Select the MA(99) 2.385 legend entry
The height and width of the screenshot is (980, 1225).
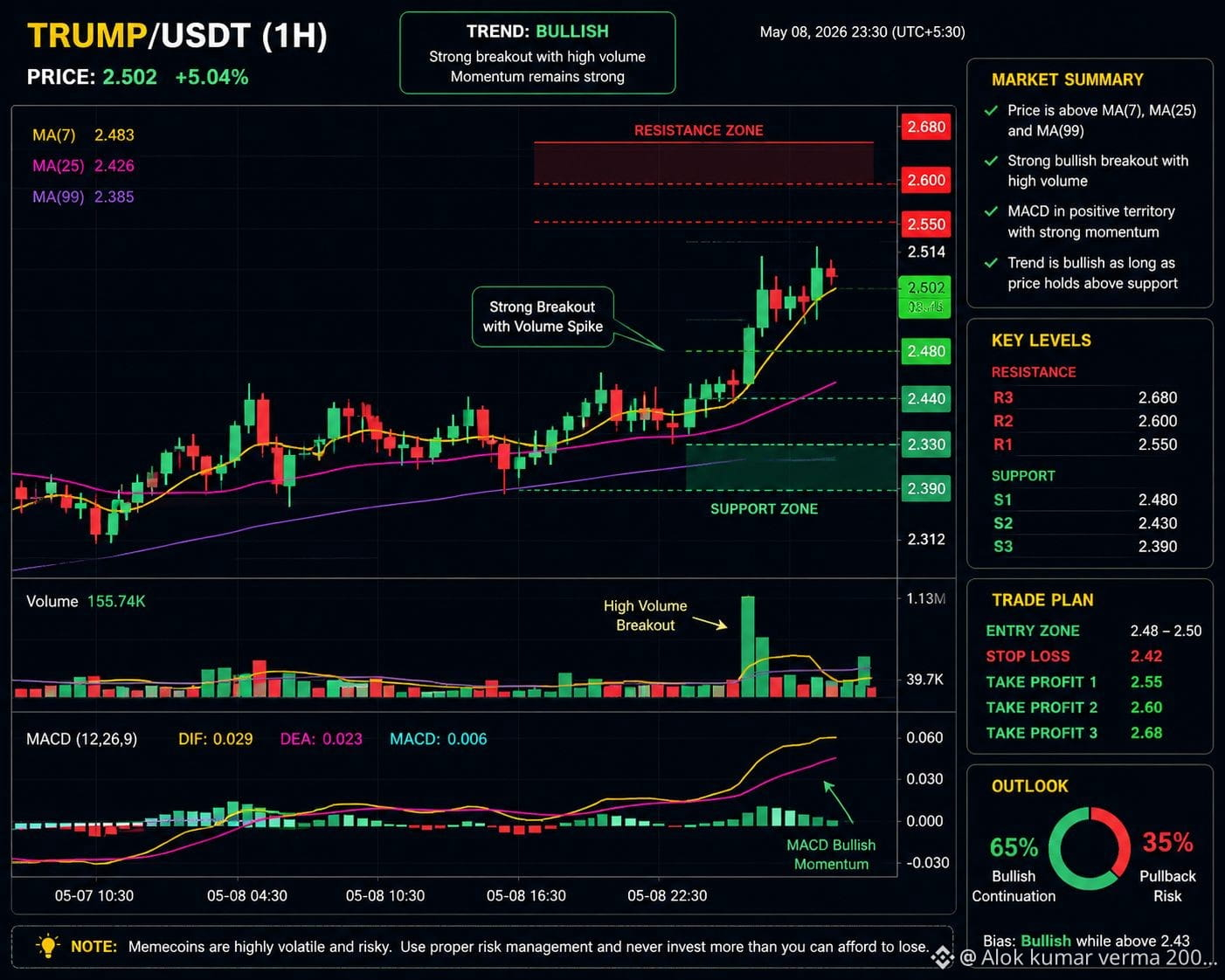[x=83, y=197]
